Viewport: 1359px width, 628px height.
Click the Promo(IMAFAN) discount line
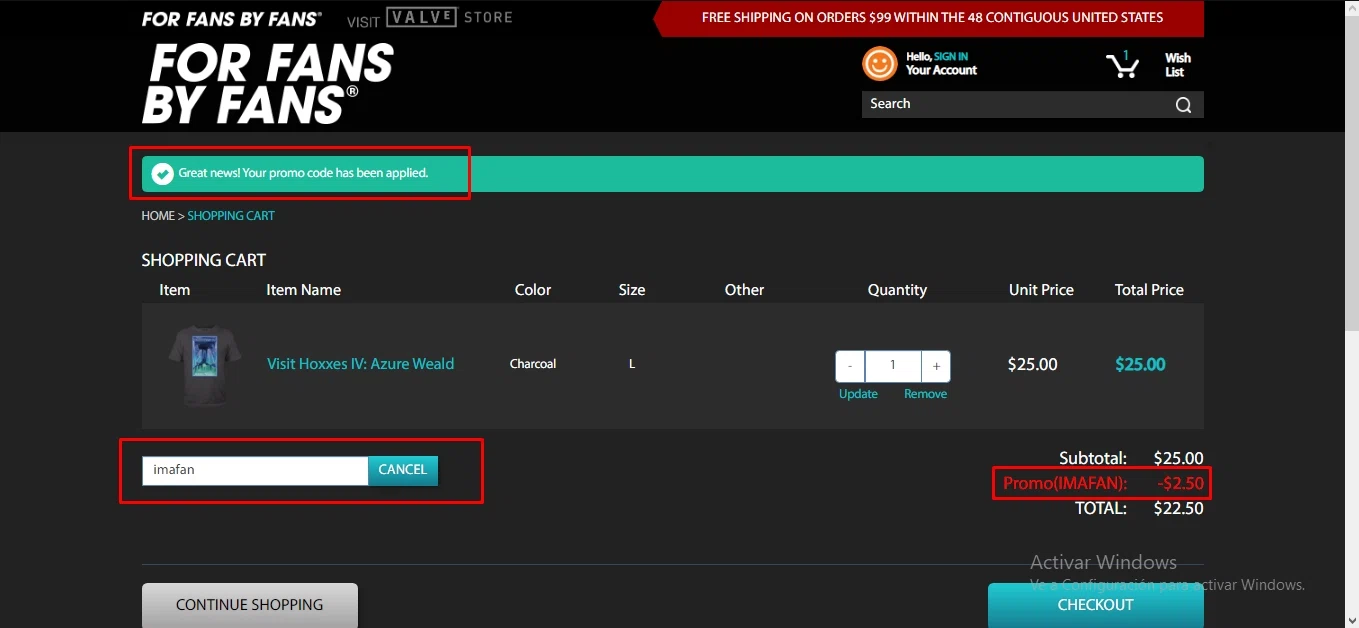pyautogui.click(x=1104, y=484)
